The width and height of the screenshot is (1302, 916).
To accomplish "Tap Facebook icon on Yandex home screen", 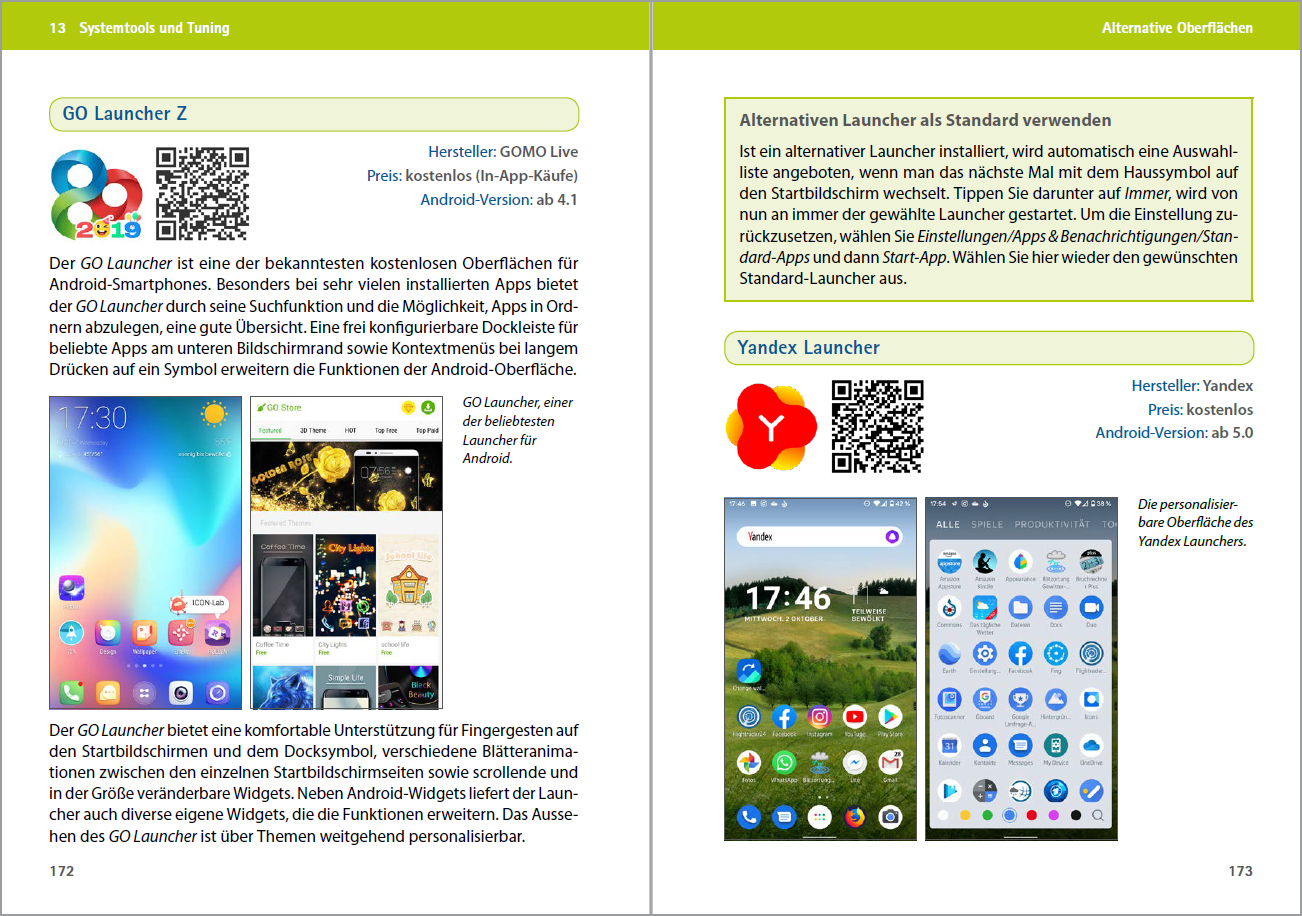I will (784, 717).
